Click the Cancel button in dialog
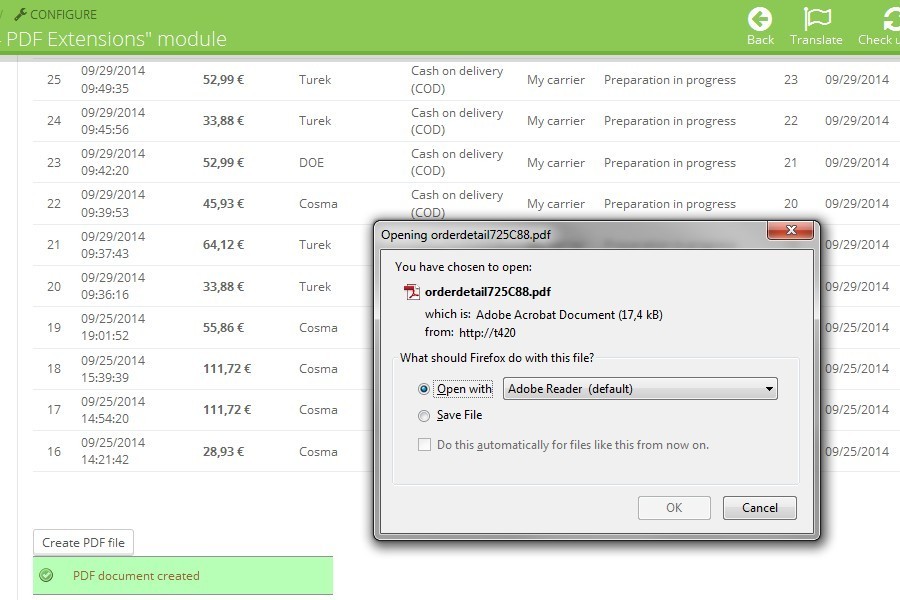 click(x=759, y=508)
